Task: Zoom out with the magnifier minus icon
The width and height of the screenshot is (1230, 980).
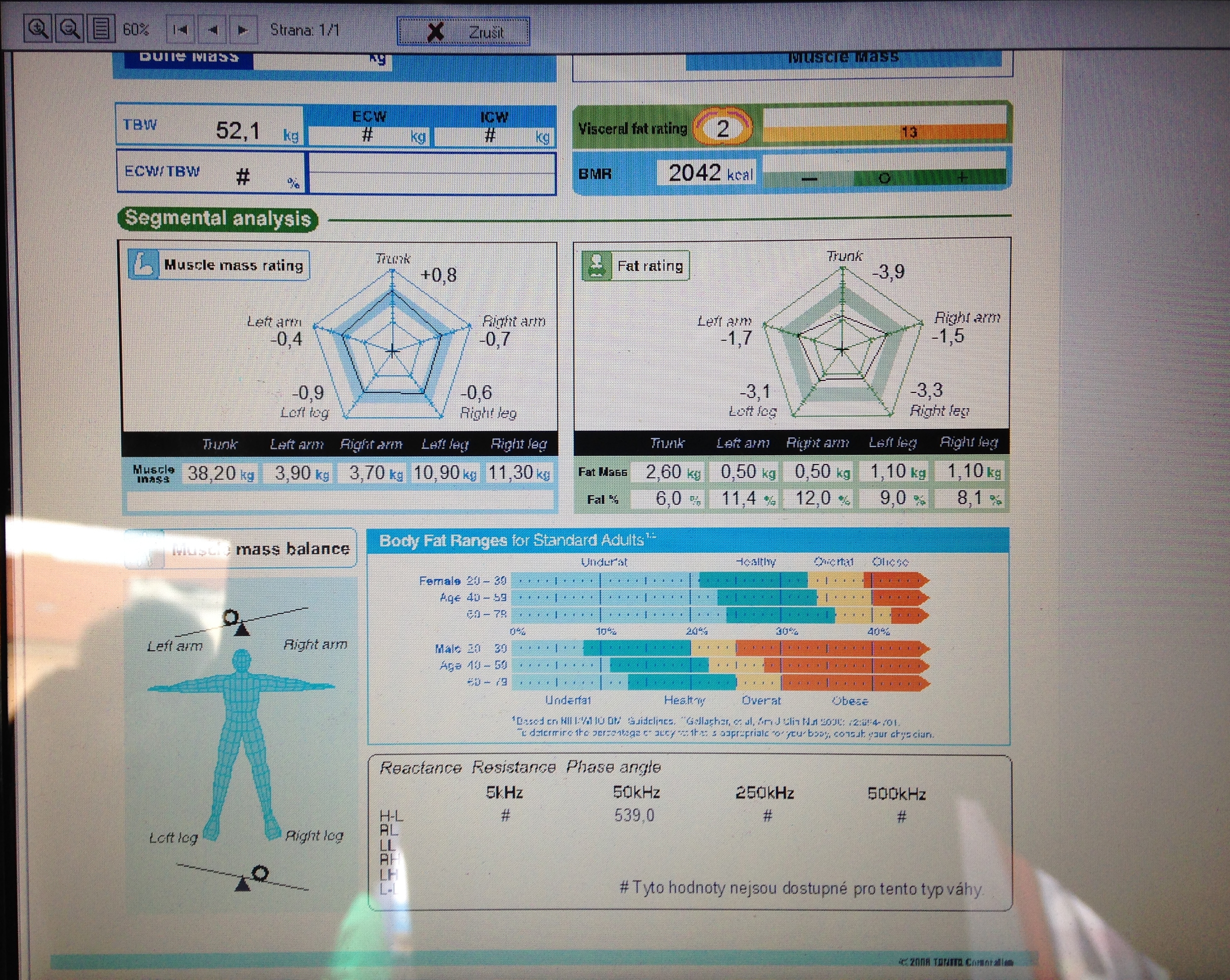Action: [70, 29]
